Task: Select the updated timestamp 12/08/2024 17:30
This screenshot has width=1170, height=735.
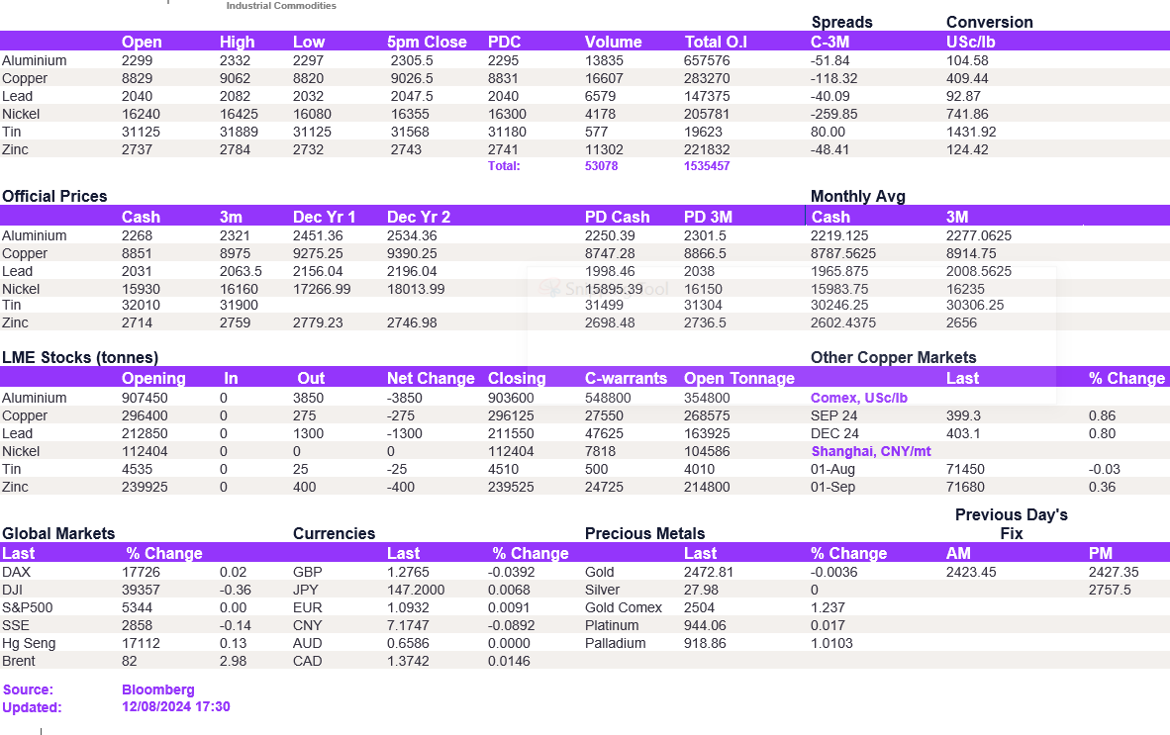Action: pos(176,707)
